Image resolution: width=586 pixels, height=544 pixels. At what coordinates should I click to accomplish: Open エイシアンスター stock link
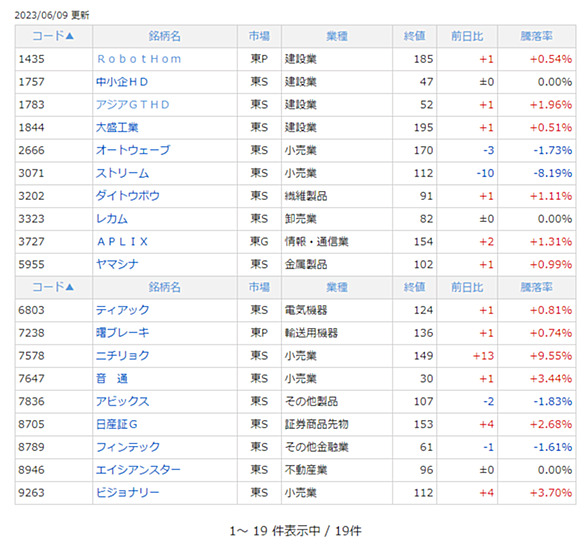click(x=138, y=470)
